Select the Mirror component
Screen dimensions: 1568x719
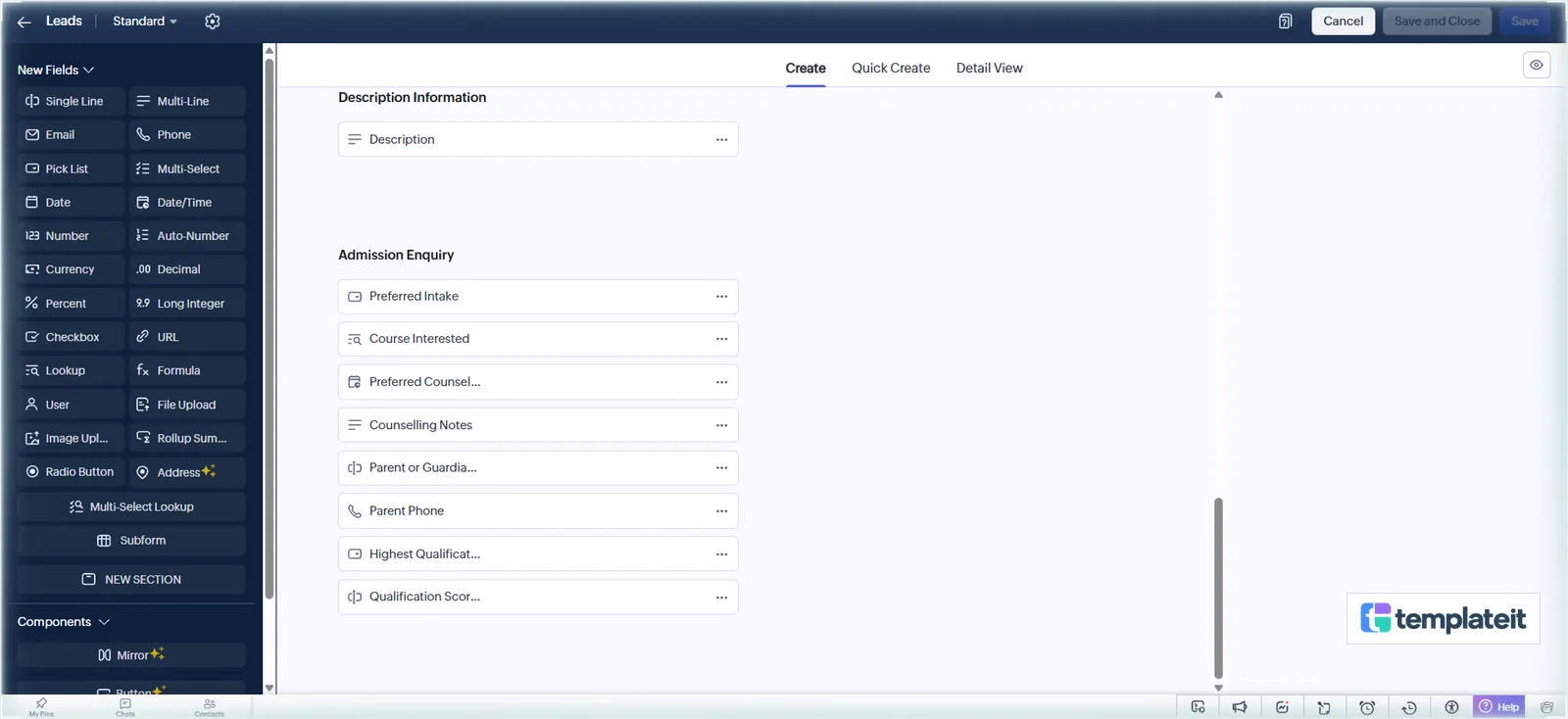point(131,655)
